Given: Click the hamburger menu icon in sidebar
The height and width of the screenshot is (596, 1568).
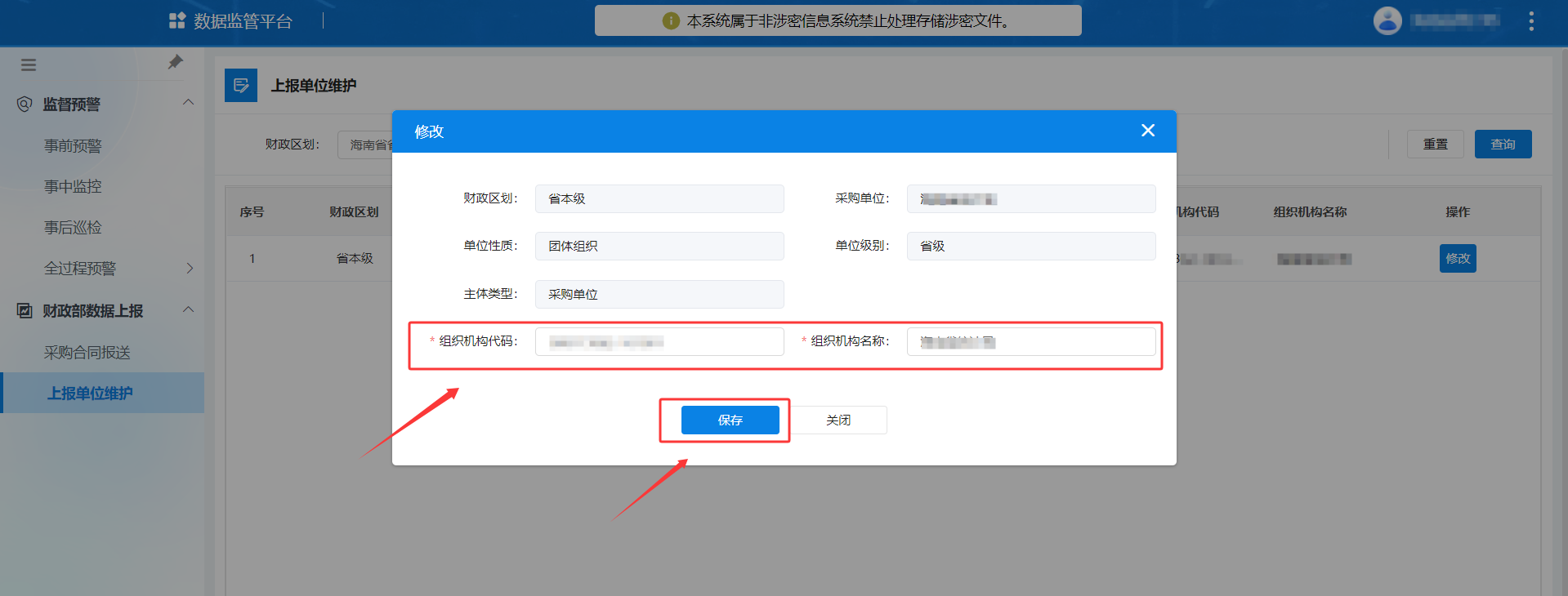Looking at the screenshot, I should [29, 65].
